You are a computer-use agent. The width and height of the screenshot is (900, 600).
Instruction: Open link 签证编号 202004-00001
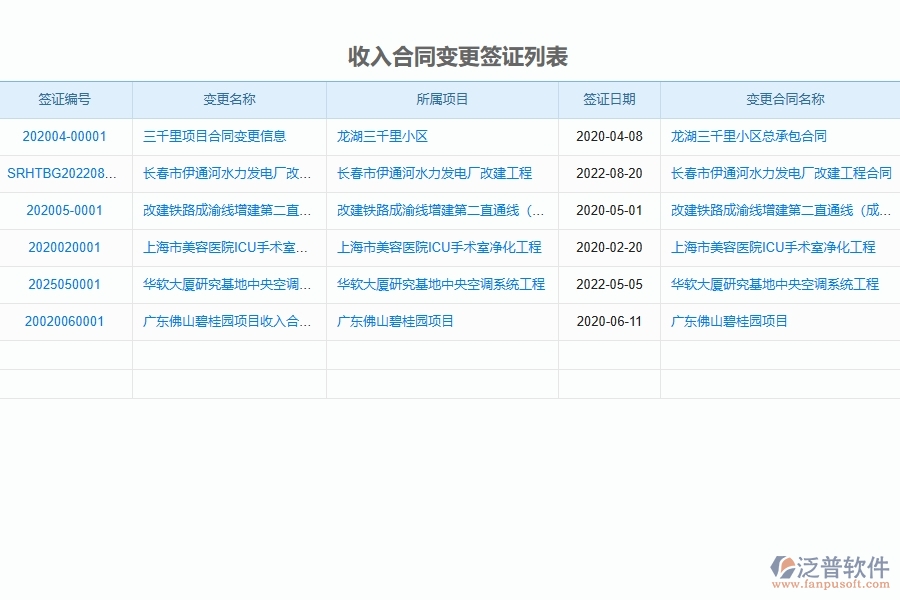pos(65,137)
